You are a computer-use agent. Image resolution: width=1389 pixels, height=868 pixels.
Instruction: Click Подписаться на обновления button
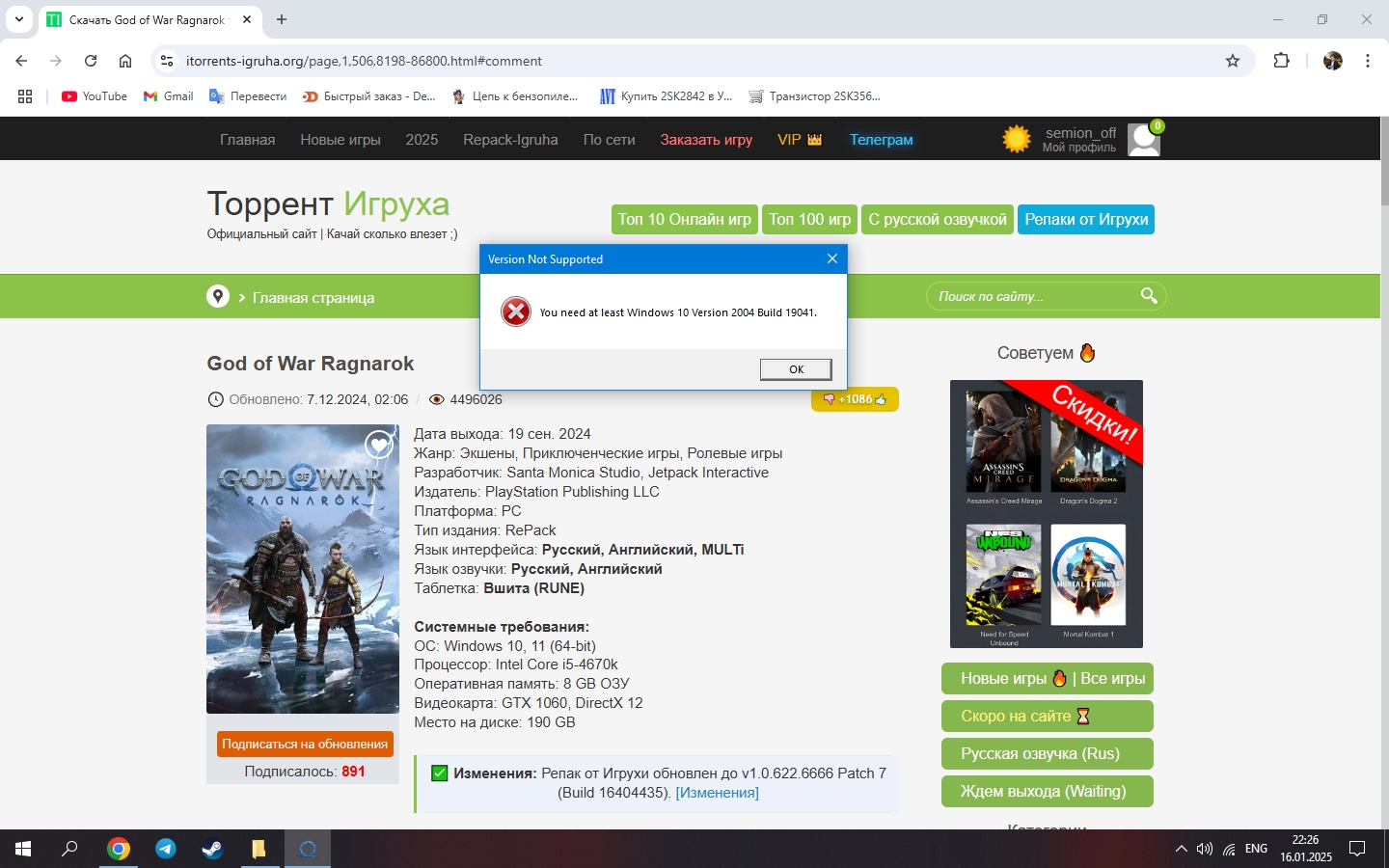305,744
